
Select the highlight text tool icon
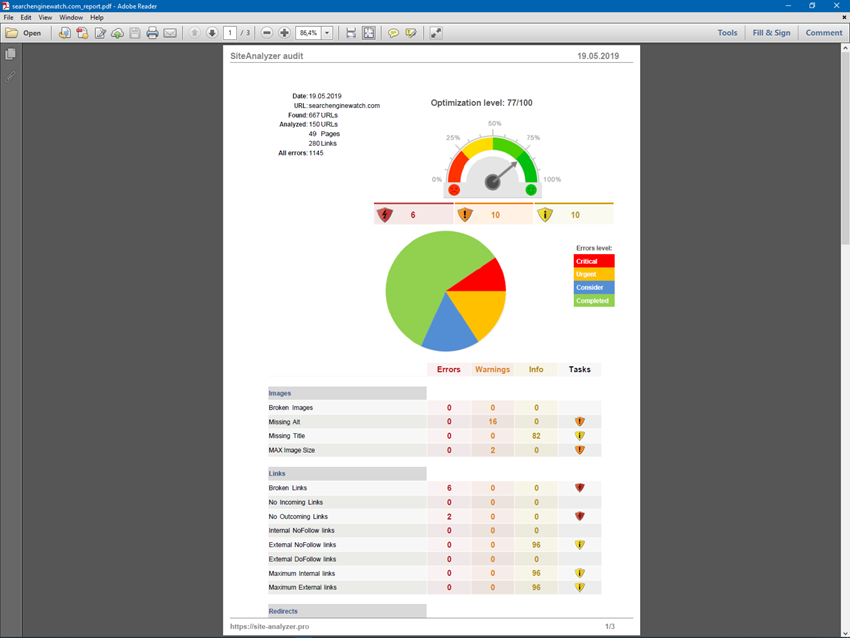click(411, 33)
